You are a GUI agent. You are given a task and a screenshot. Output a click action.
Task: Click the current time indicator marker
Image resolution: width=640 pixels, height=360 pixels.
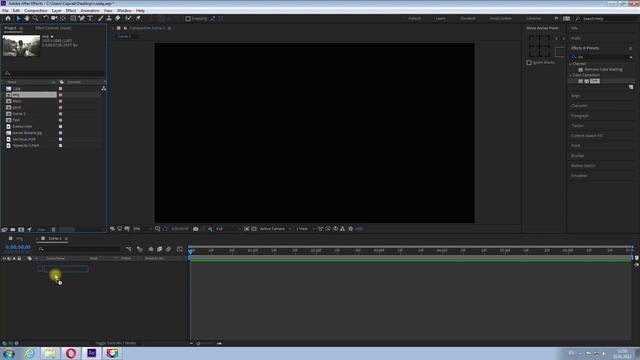point(190,251)
